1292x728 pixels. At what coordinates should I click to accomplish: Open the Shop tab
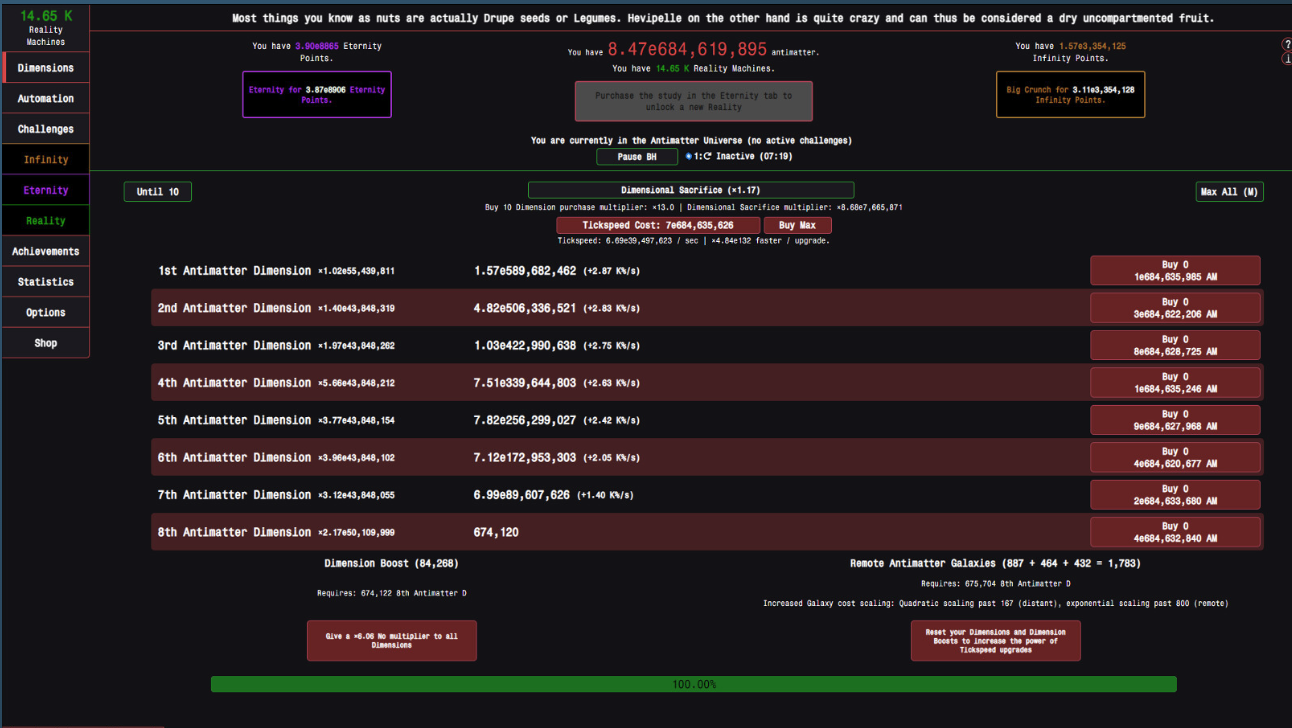tap(46, 343)
